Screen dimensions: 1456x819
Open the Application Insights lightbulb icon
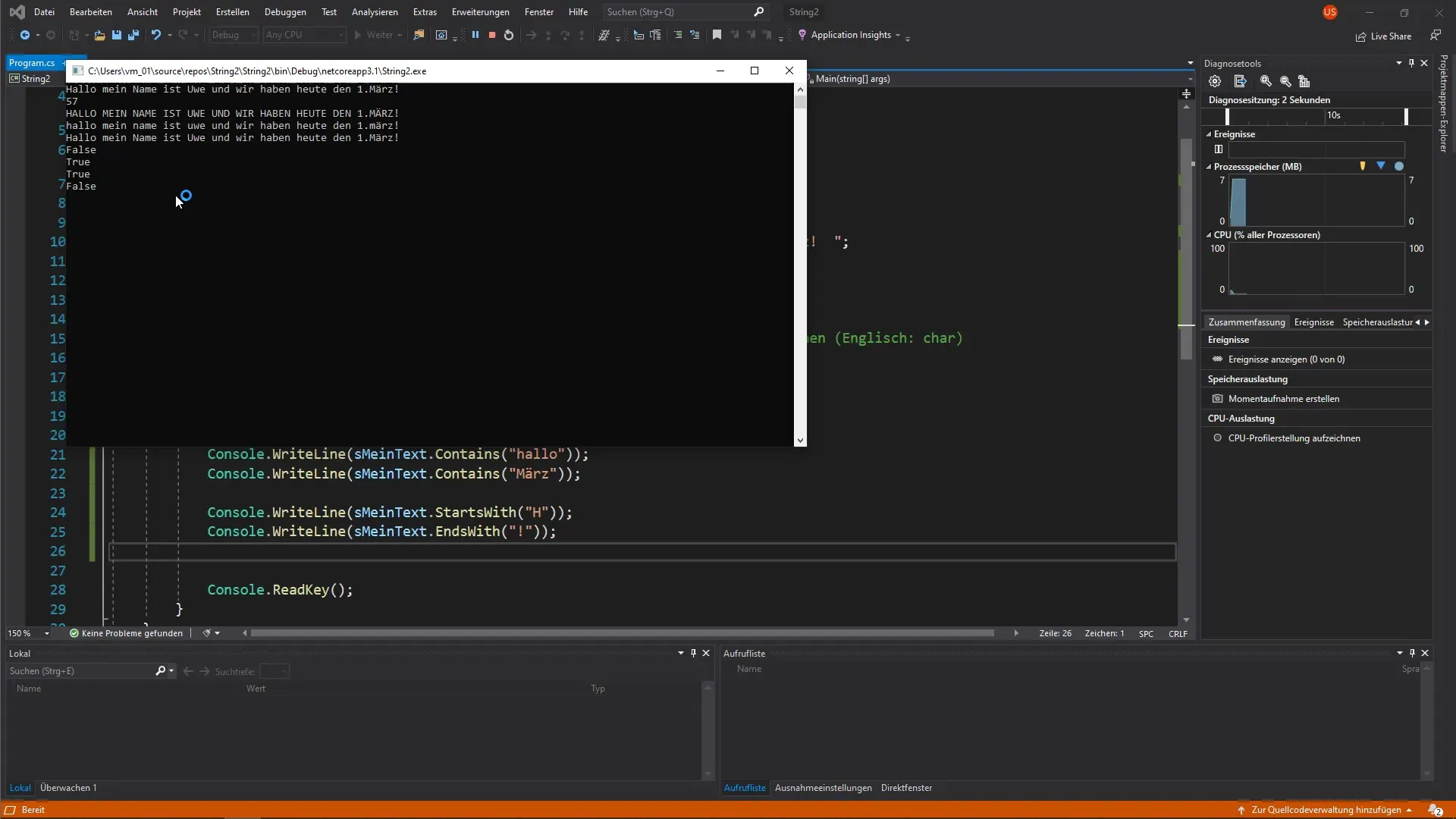click(802, 35)
